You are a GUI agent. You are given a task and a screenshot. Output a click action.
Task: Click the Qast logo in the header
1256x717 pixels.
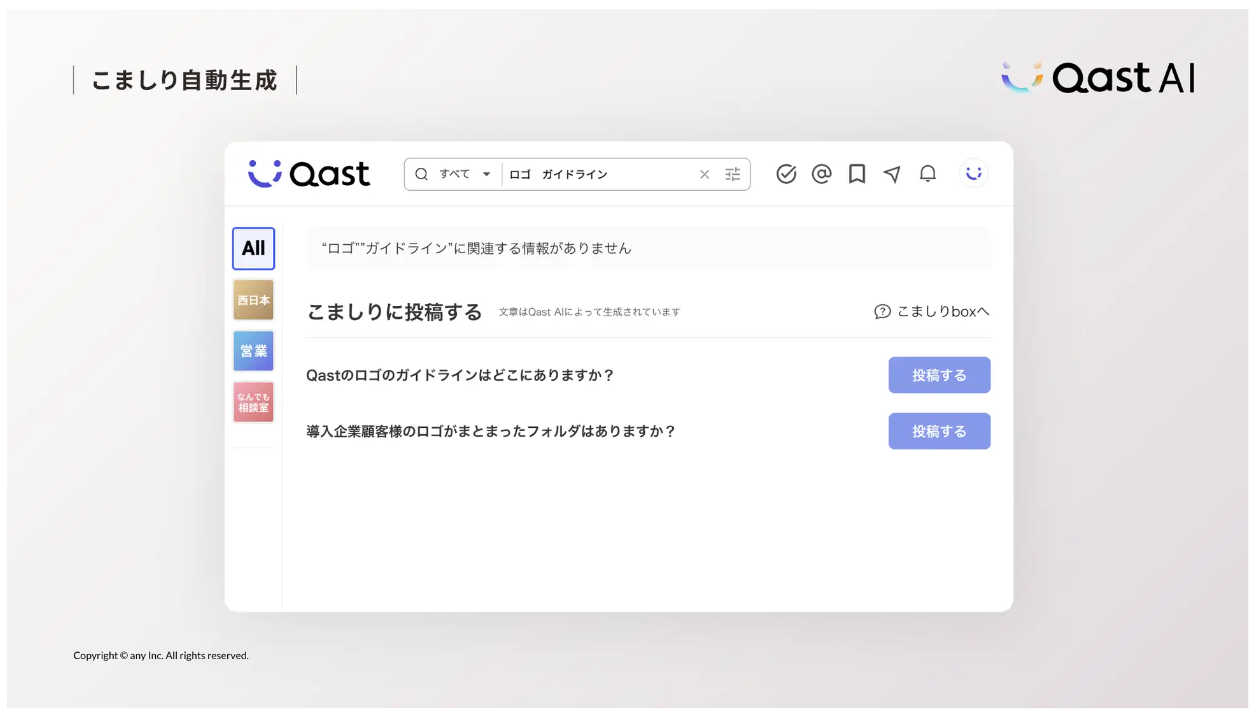click(309, 173)
